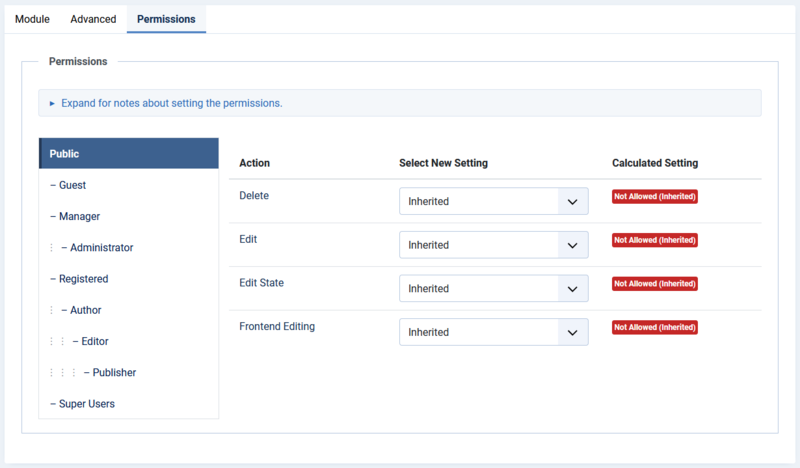
Task: Open the Frontend Editing setting dropdown
Action: [493, 332]
